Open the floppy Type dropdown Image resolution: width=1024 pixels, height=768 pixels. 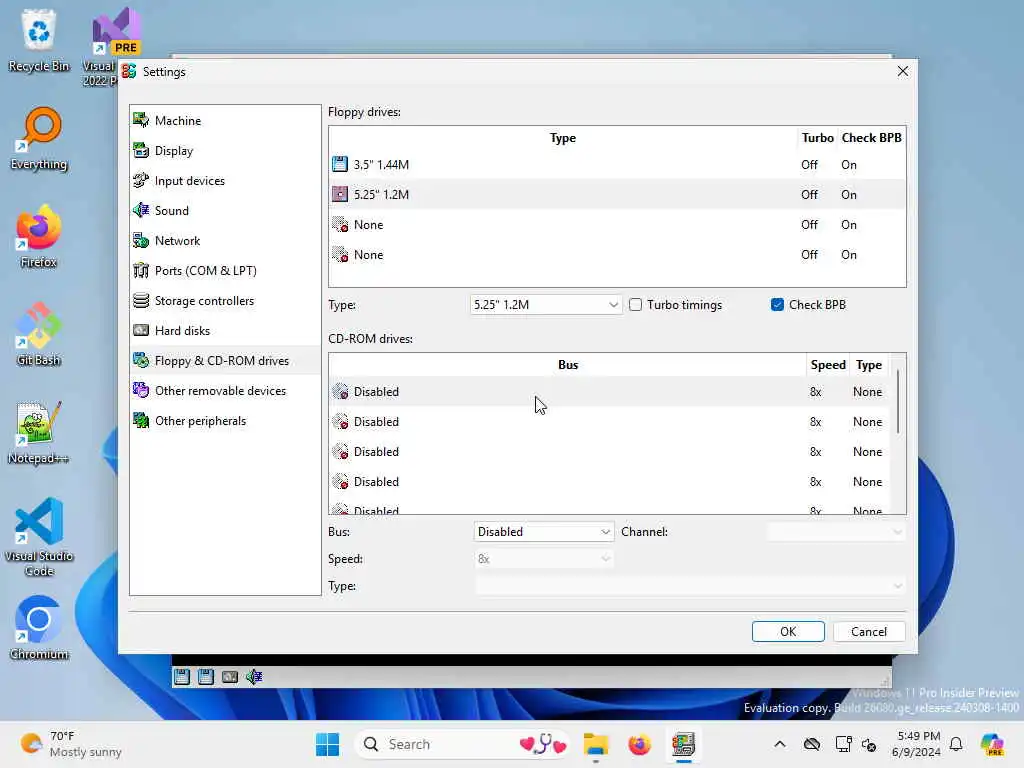[545, 304]
